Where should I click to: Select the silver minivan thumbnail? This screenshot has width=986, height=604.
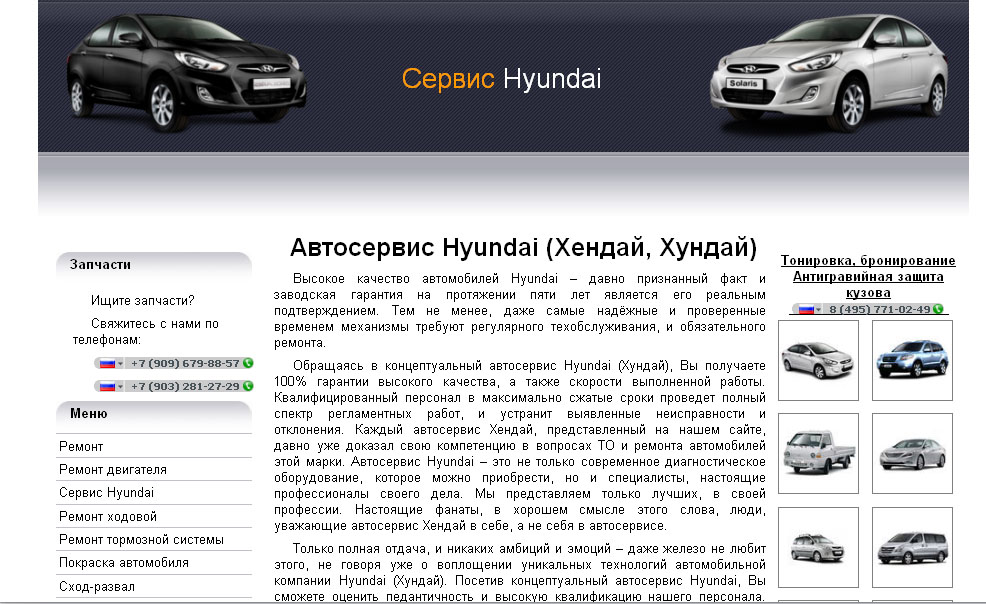click(x=912, y=547)
